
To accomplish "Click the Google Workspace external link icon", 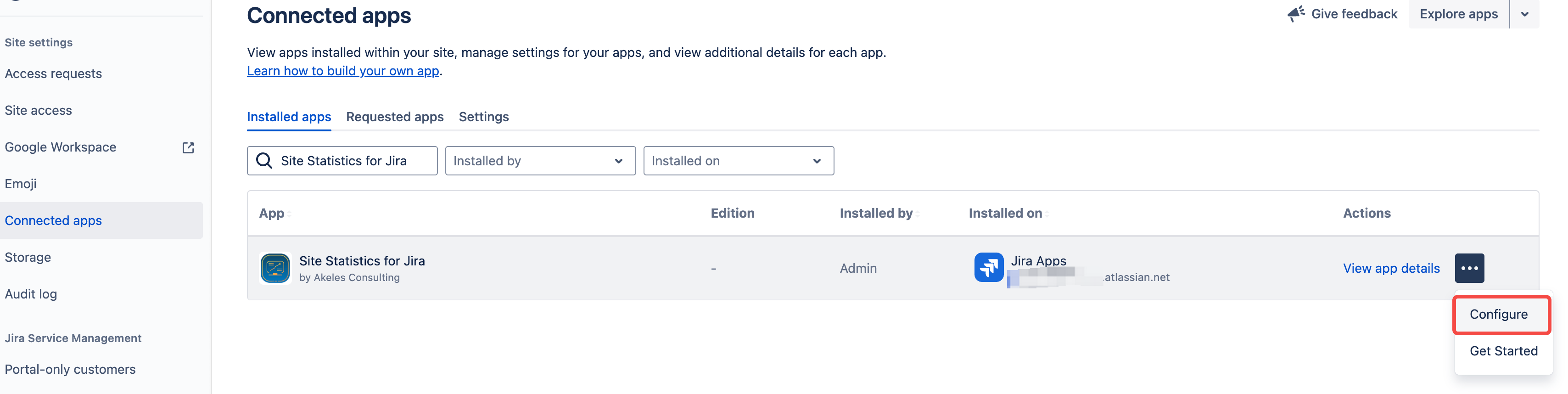I will click(188, 147).
